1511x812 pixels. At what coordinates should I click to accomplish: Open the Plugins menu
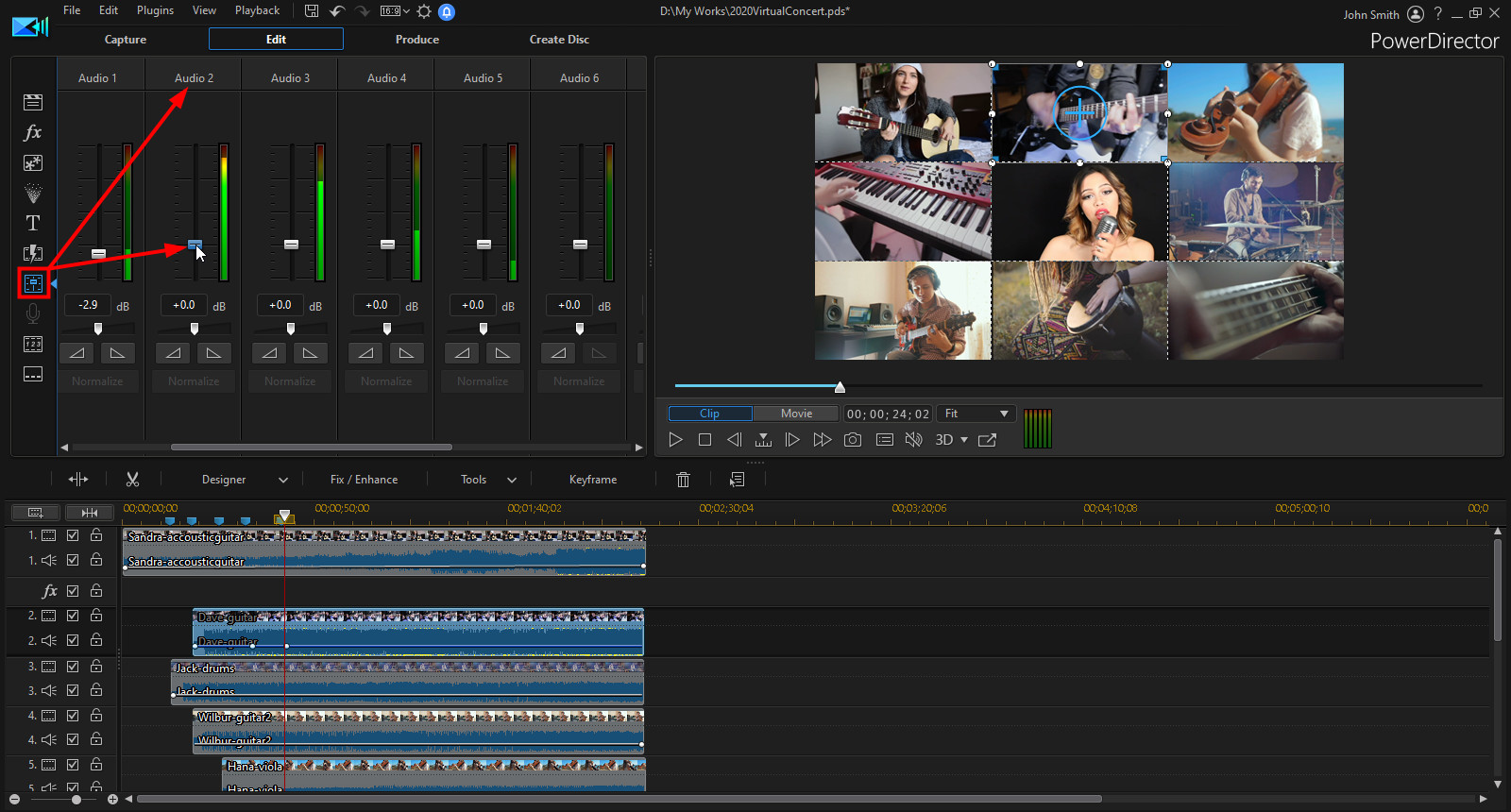click(x=155, y=10)
